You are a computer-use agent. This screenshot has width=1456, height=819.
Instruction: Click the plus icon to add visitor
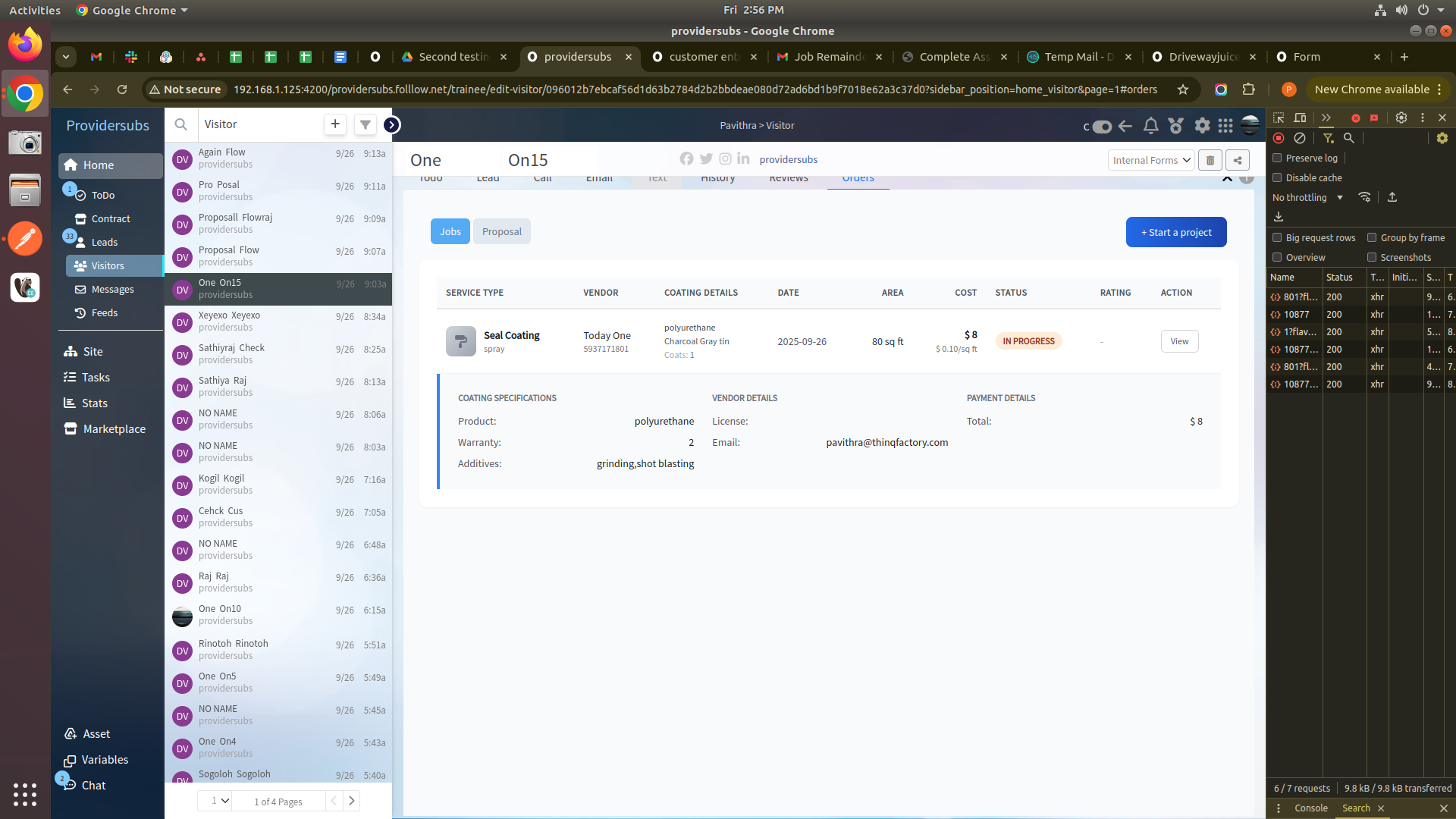click(334, 124)
